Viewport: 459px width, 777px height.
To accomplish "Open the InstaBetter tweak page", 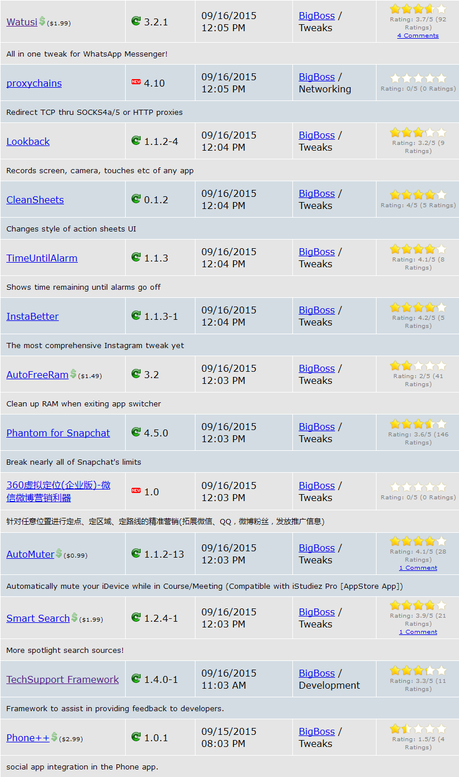I will pyautogui.click(x=32, y=316).
